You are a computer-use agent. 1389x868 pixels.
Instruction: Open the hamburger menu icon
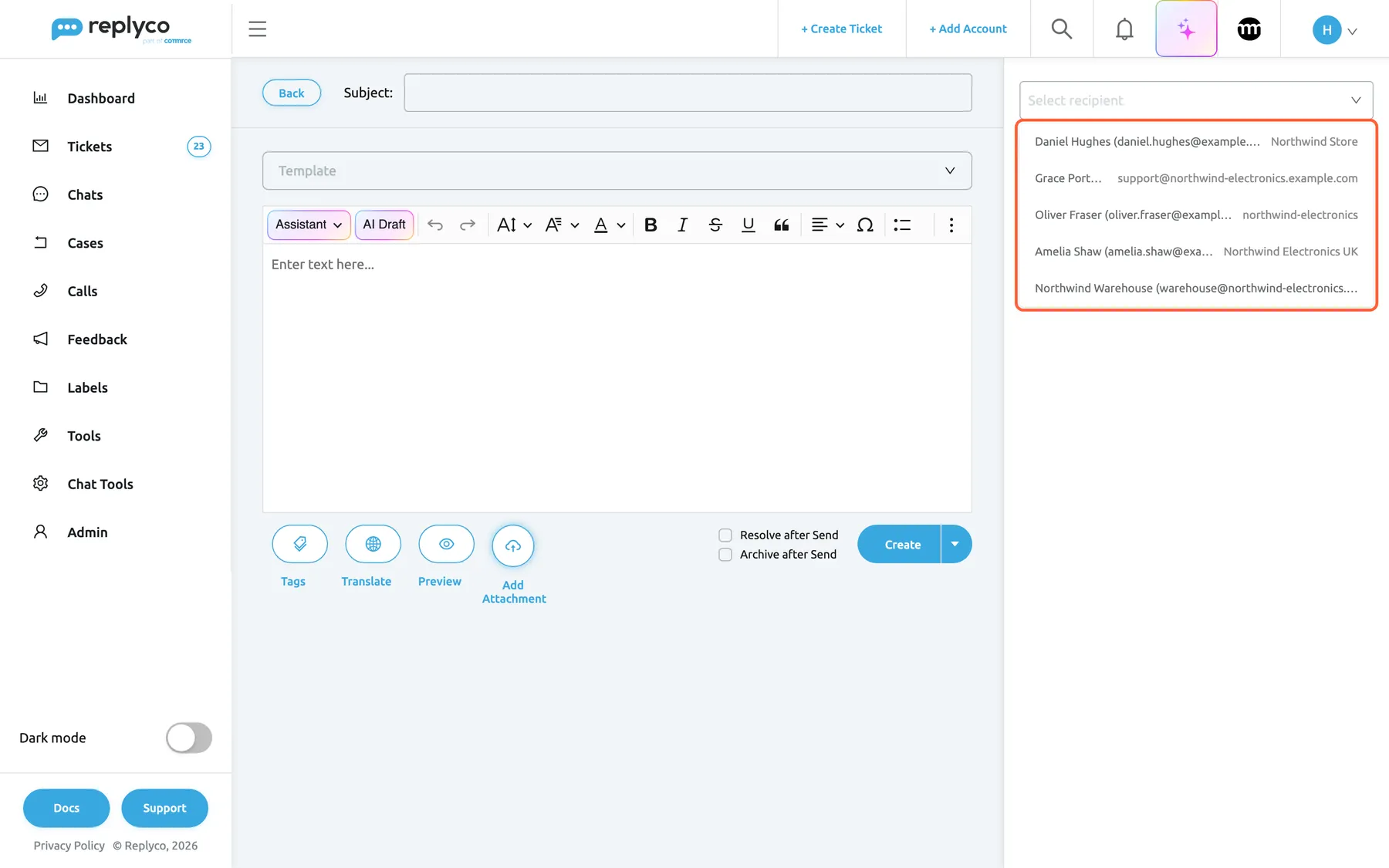click(257, 29)
